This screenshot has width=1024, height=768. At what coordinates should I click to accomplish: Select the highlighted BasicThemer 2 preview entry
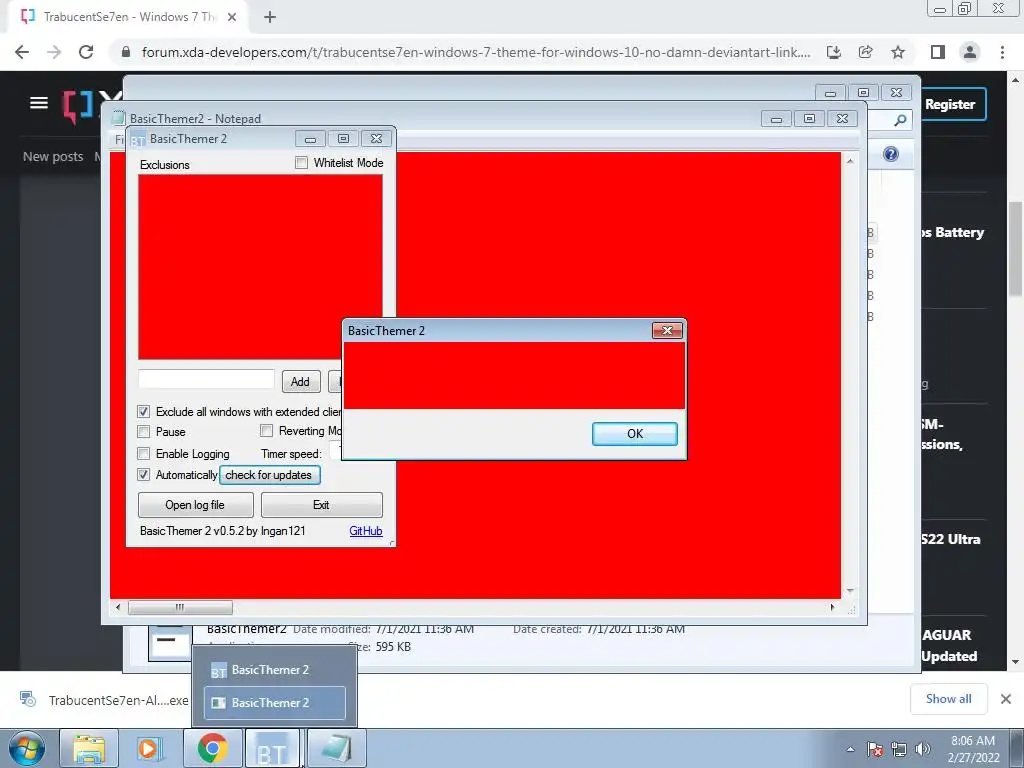[x=275, y=703]
